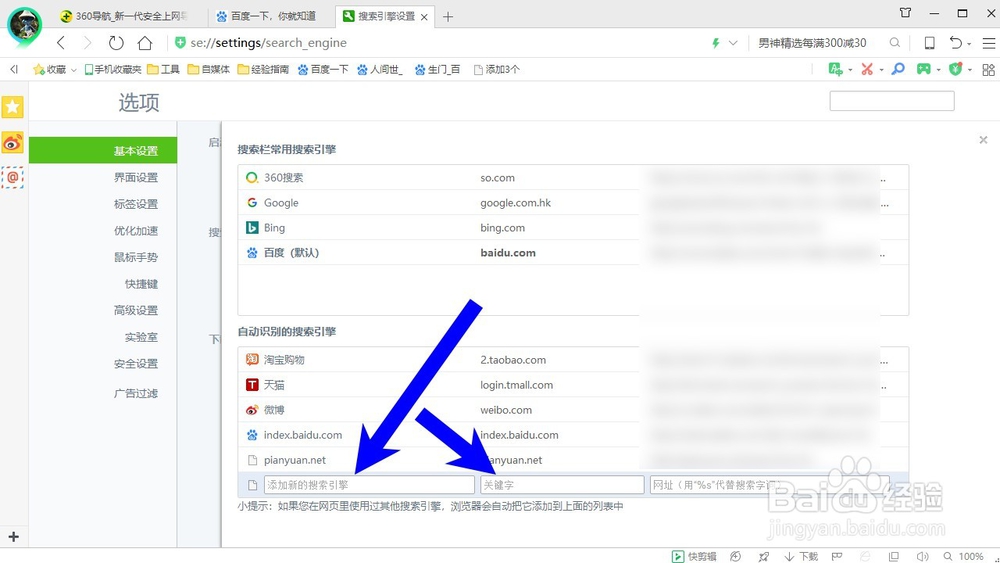Open the mail @ sidebar icon
Viewport: 1000px width, 563px height.
12,177
